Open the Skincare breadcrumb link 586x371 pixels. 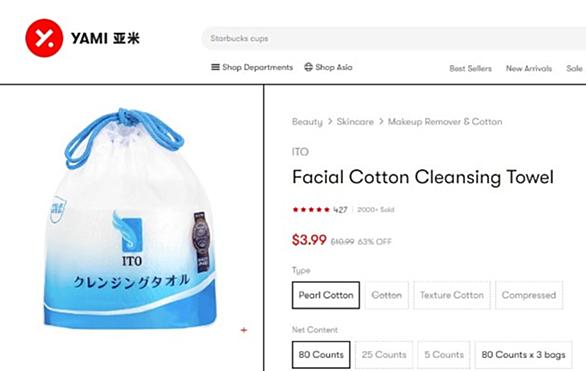point(355,122)
